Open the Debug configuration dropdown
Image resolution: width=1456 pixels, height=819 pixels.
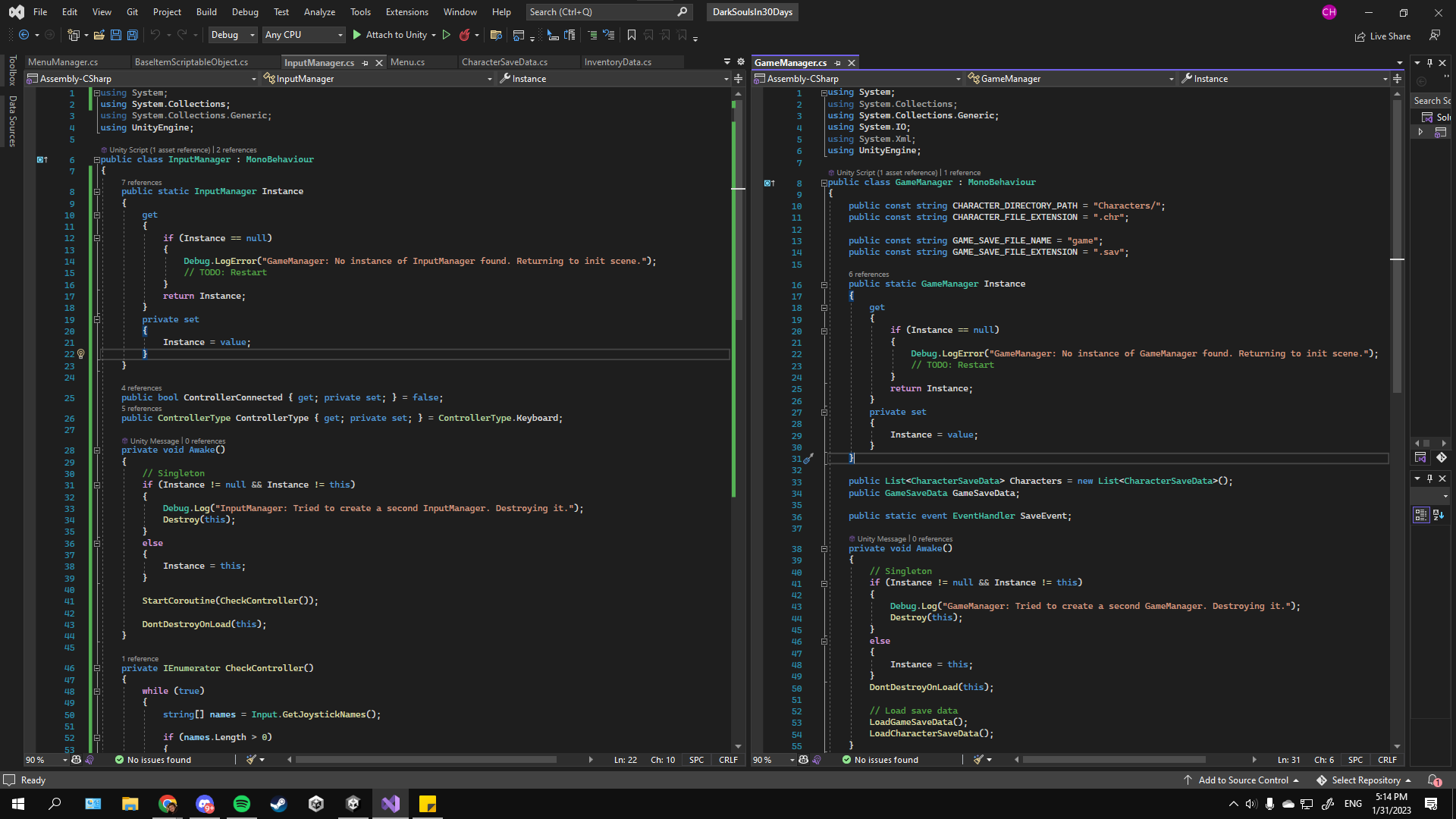pos(233,35)
